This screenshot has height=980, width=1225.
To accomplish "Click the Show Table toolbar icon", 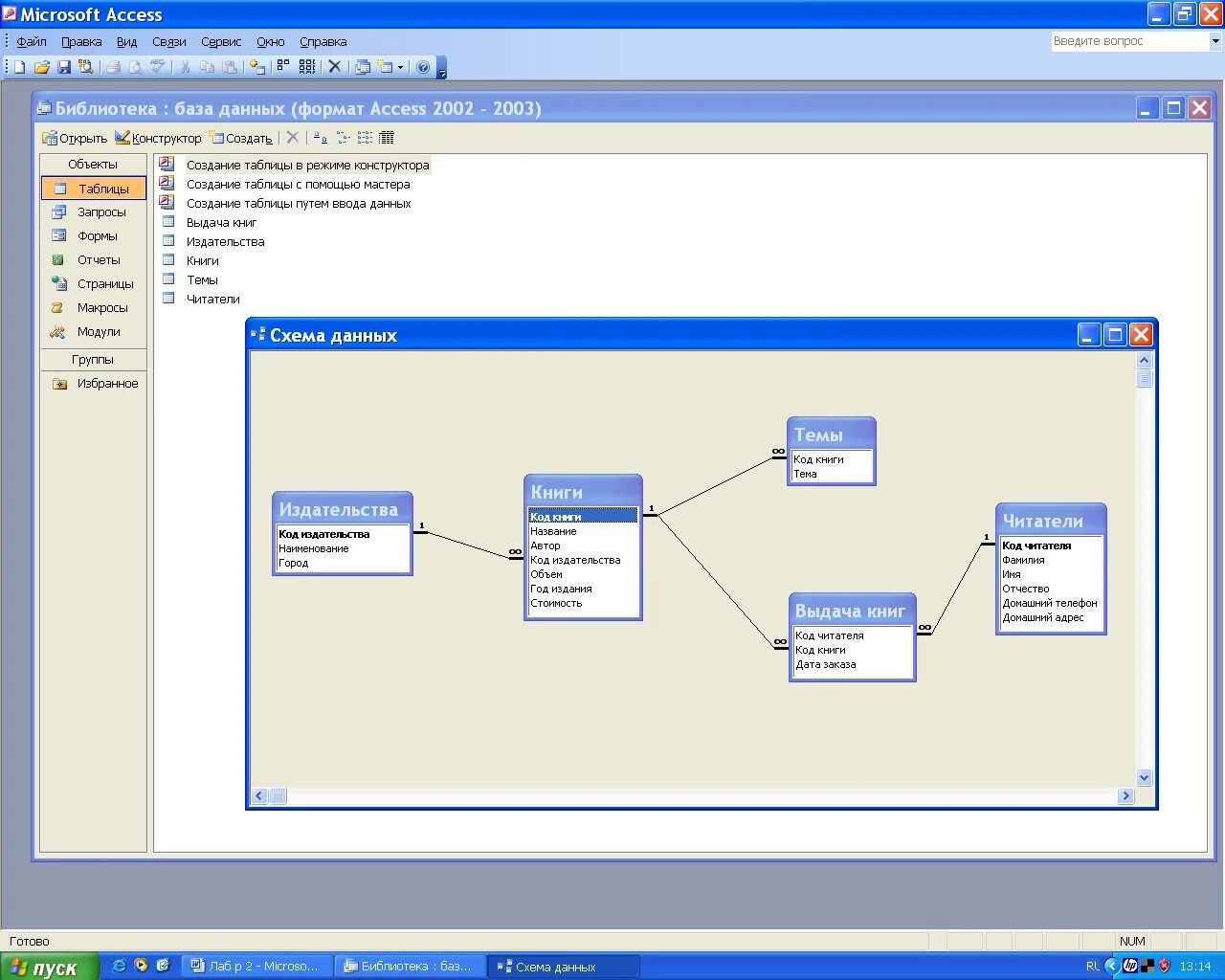I will (257, 67).
